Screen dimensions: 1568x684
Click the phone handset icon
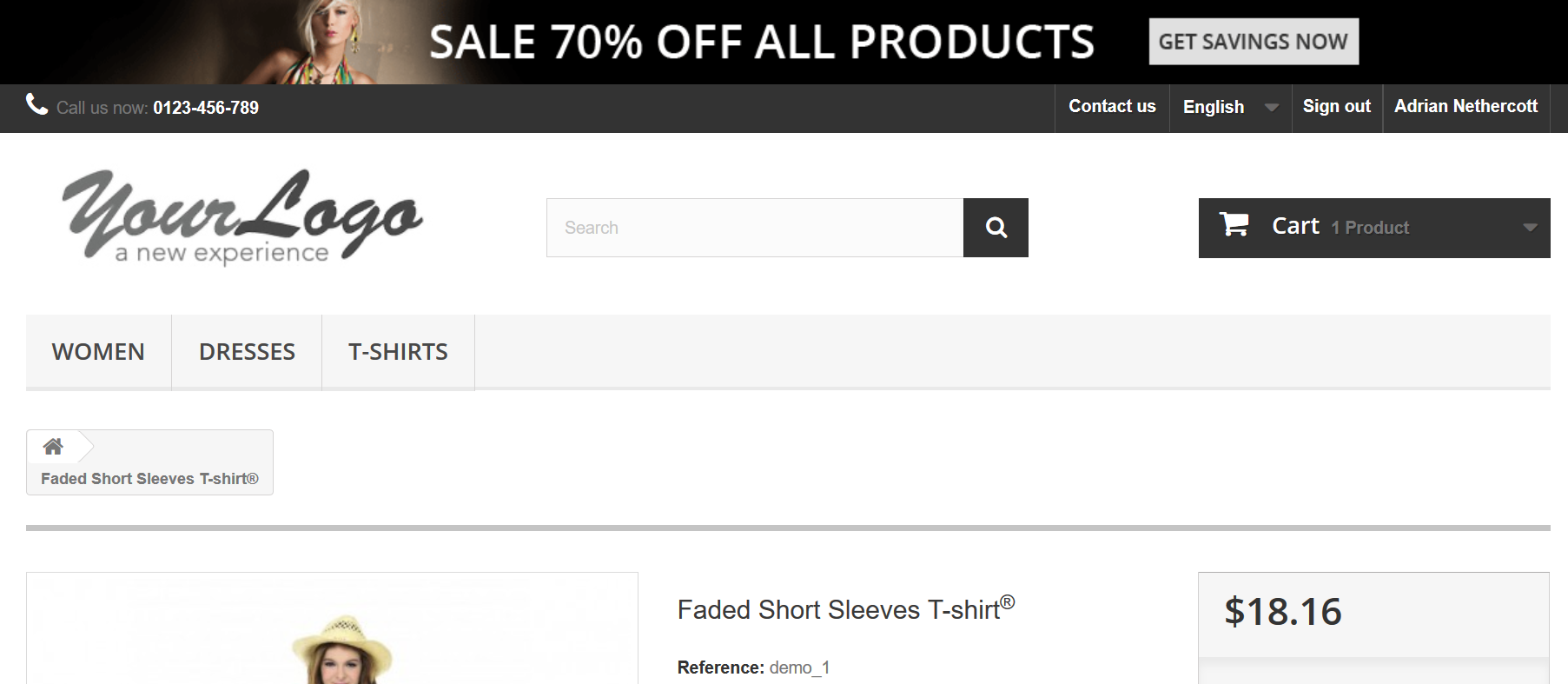(x=36, y=105)
